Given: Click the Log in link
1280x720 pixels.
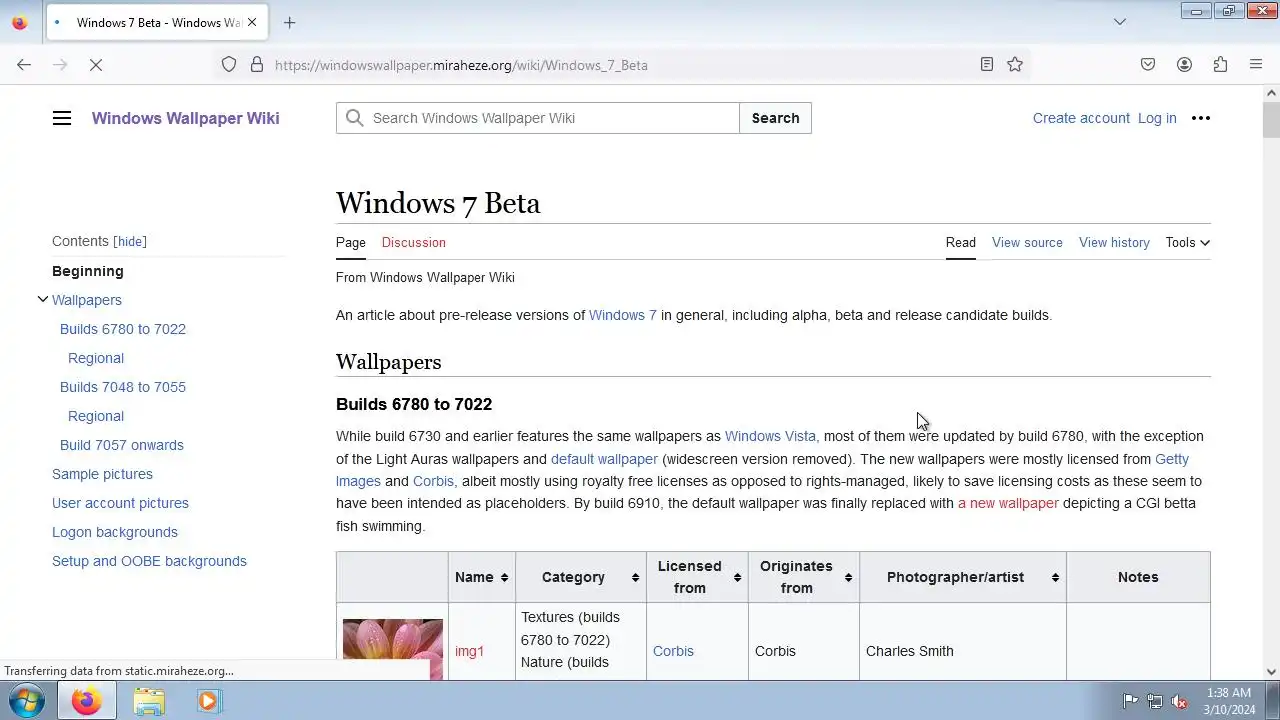Looking at the screenshot, I should pyautogui.click(x=1157, y=118).
